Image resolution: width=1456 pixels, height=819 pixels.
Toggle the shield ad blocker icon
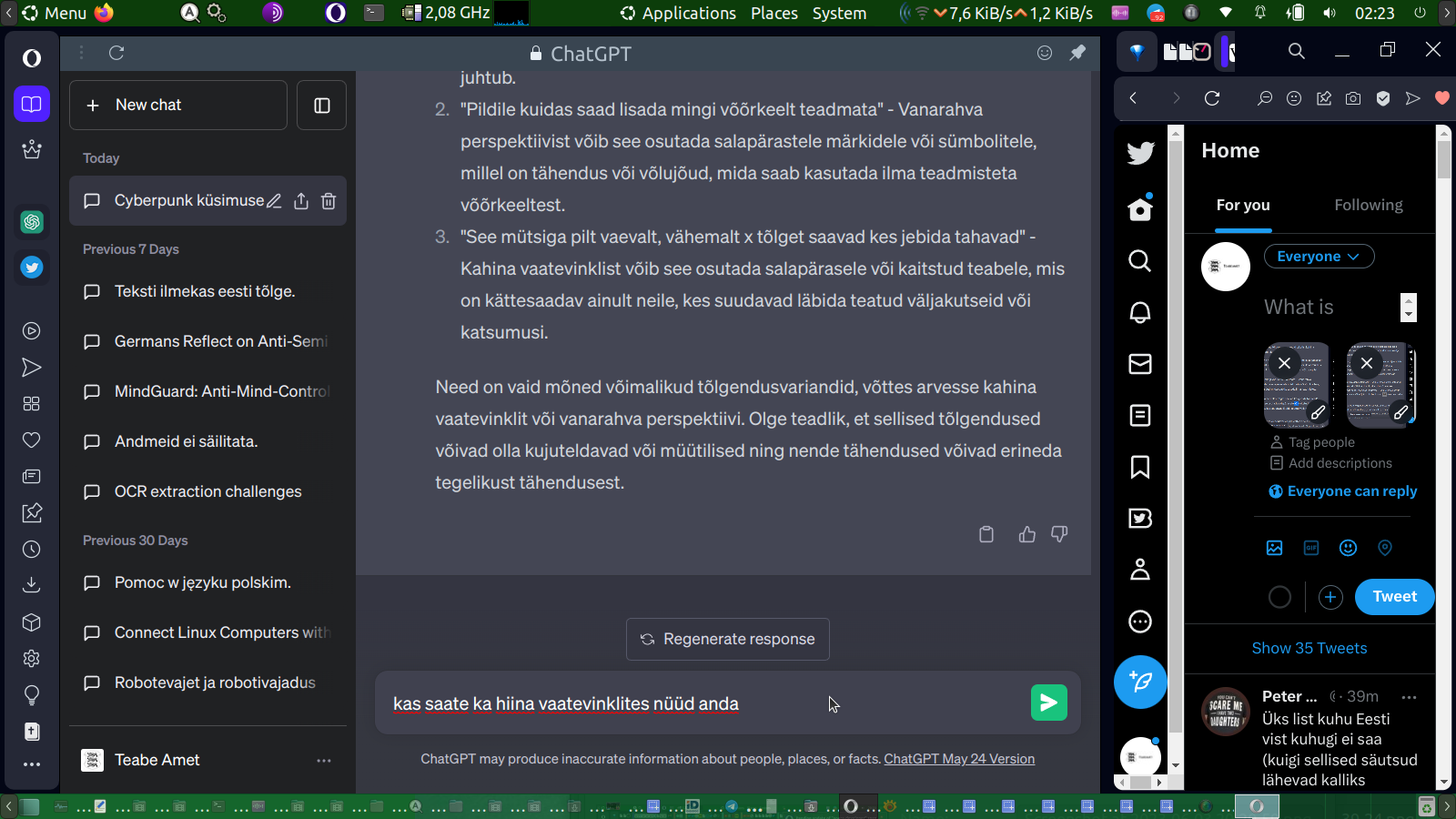(1383, 98)
